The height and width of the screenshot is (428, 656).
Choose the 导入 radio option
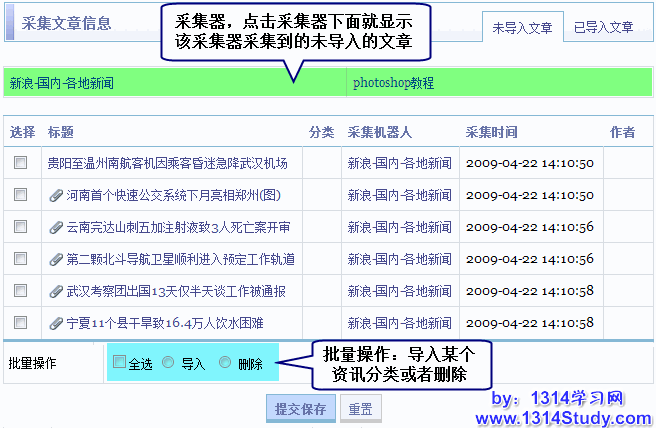168,363
